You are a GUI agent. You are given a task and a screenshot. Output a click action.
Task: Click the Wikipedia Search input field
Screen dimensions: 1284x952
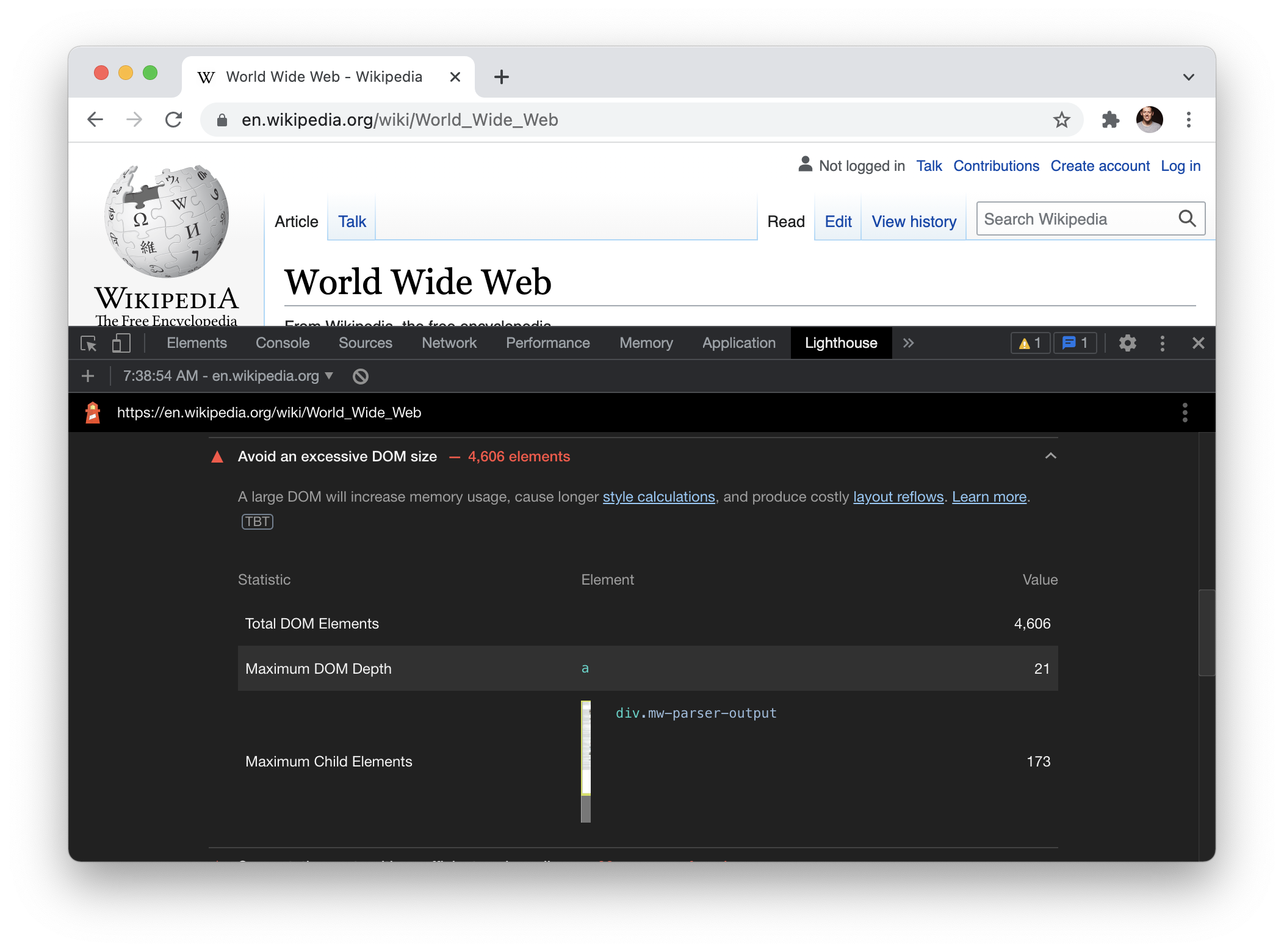1079,220
